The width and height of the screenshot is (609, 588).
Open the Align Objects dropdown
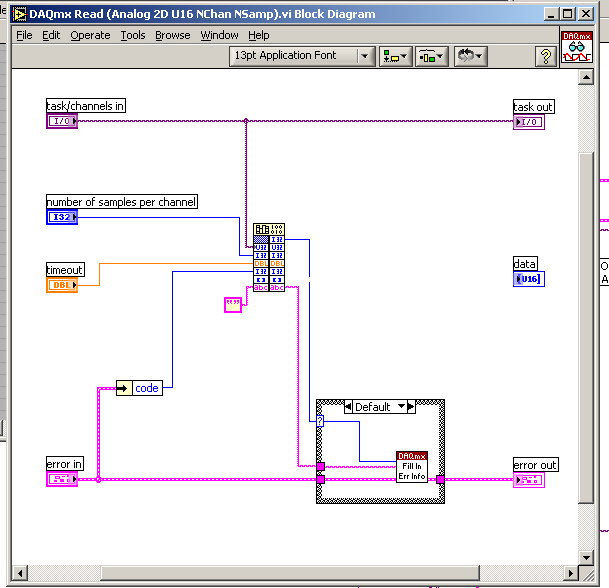[395, 56]
